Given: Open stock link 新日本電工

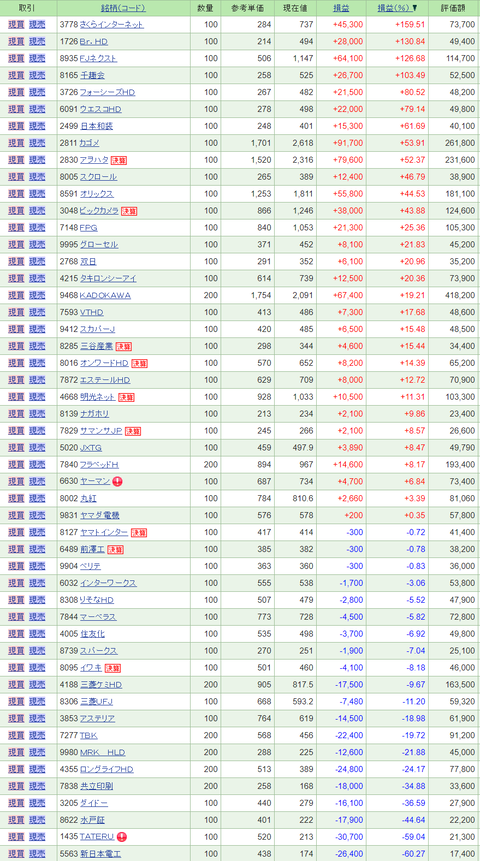Looking at the screenshot, I should tap(101, 854).
